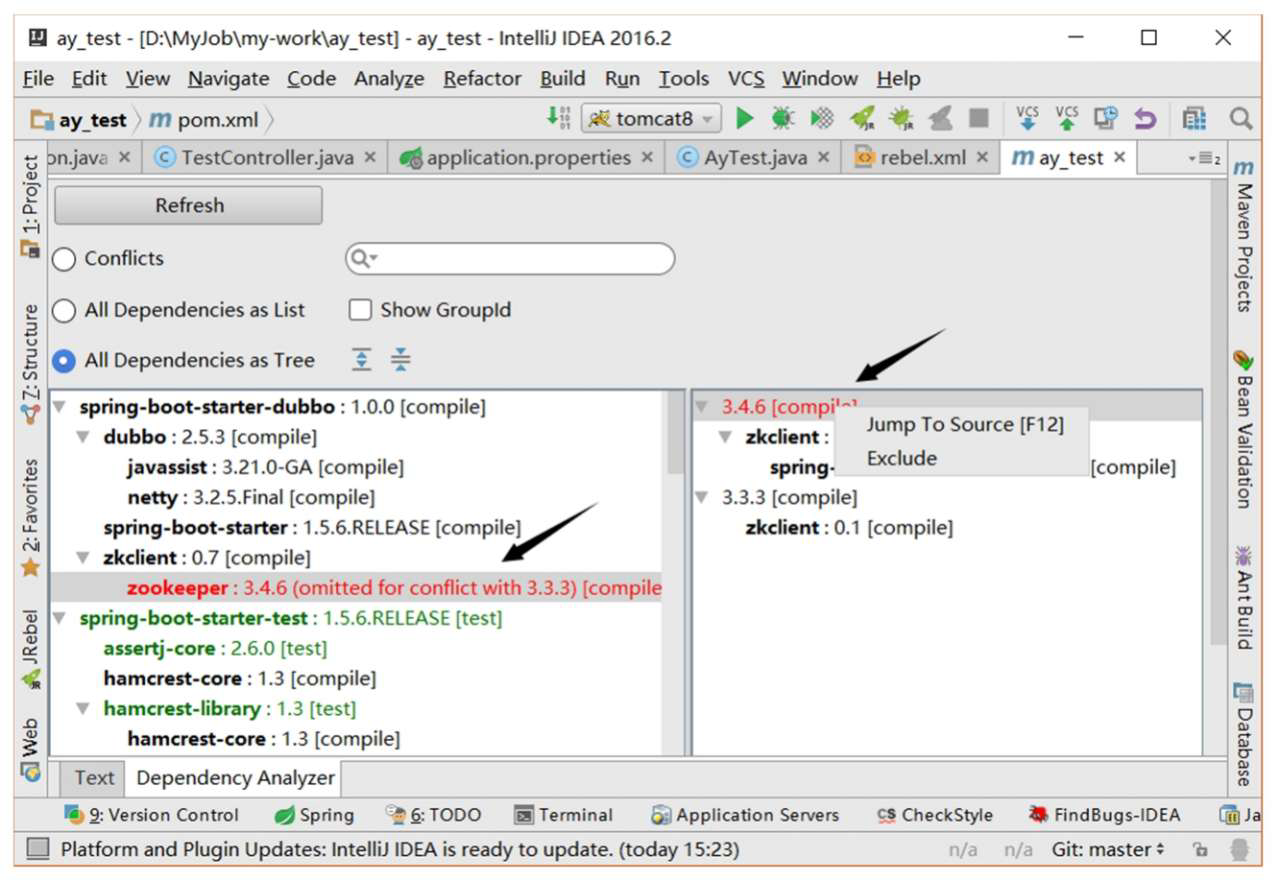The width and height of the screenshot is (1280, 881).
Task: Start debugging with the green bug icon
Action: 783,119
